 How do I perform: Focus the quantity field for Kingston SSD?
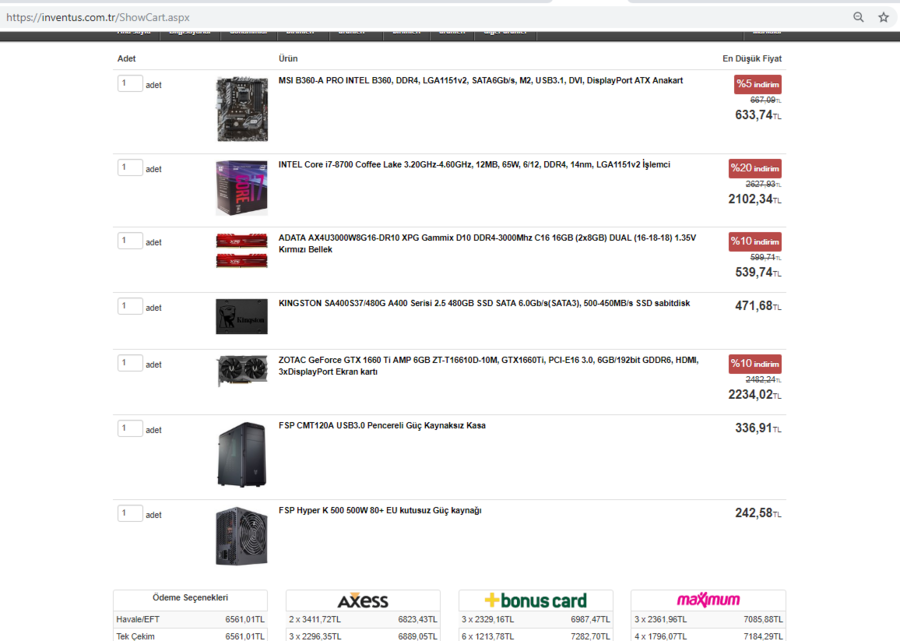130,306
